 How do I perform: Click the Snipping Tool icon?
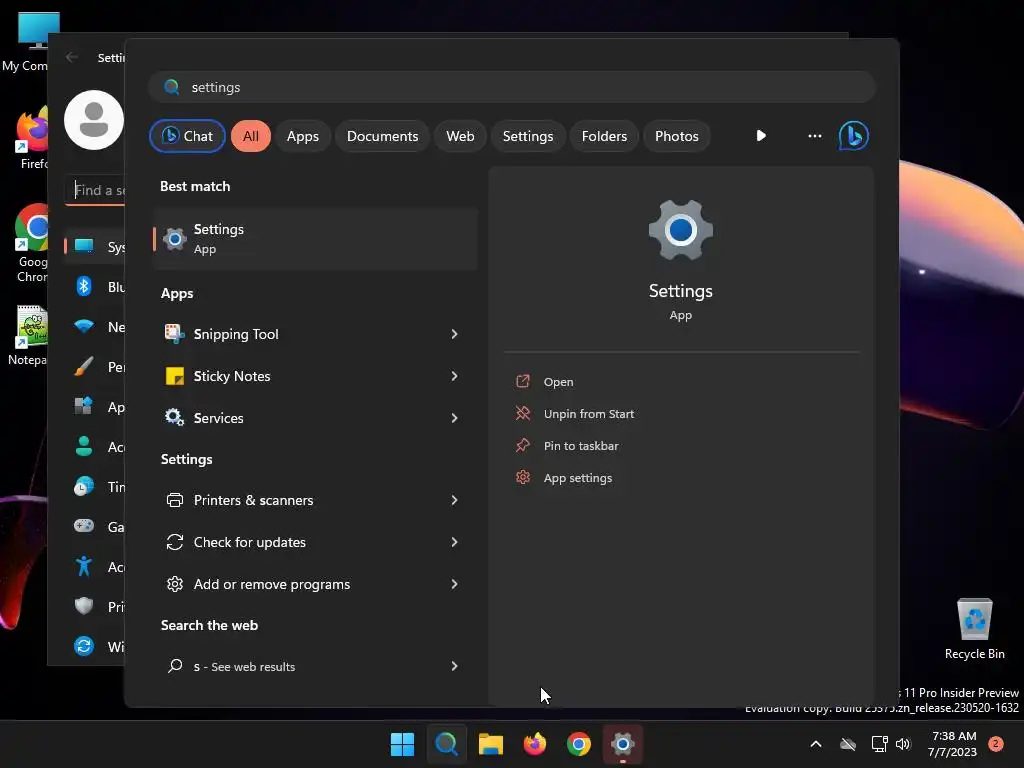point(174,334)
